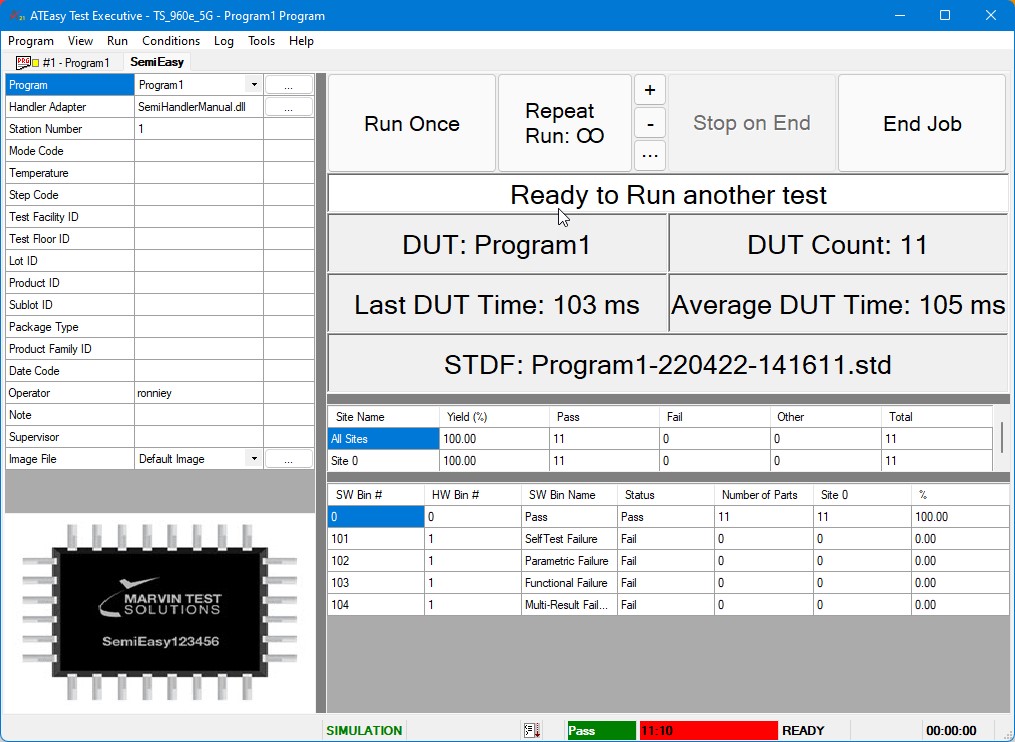Click the DUT Count: 11 panel
Viewport: 1015px width, 742px height.
tap(838, 244)
